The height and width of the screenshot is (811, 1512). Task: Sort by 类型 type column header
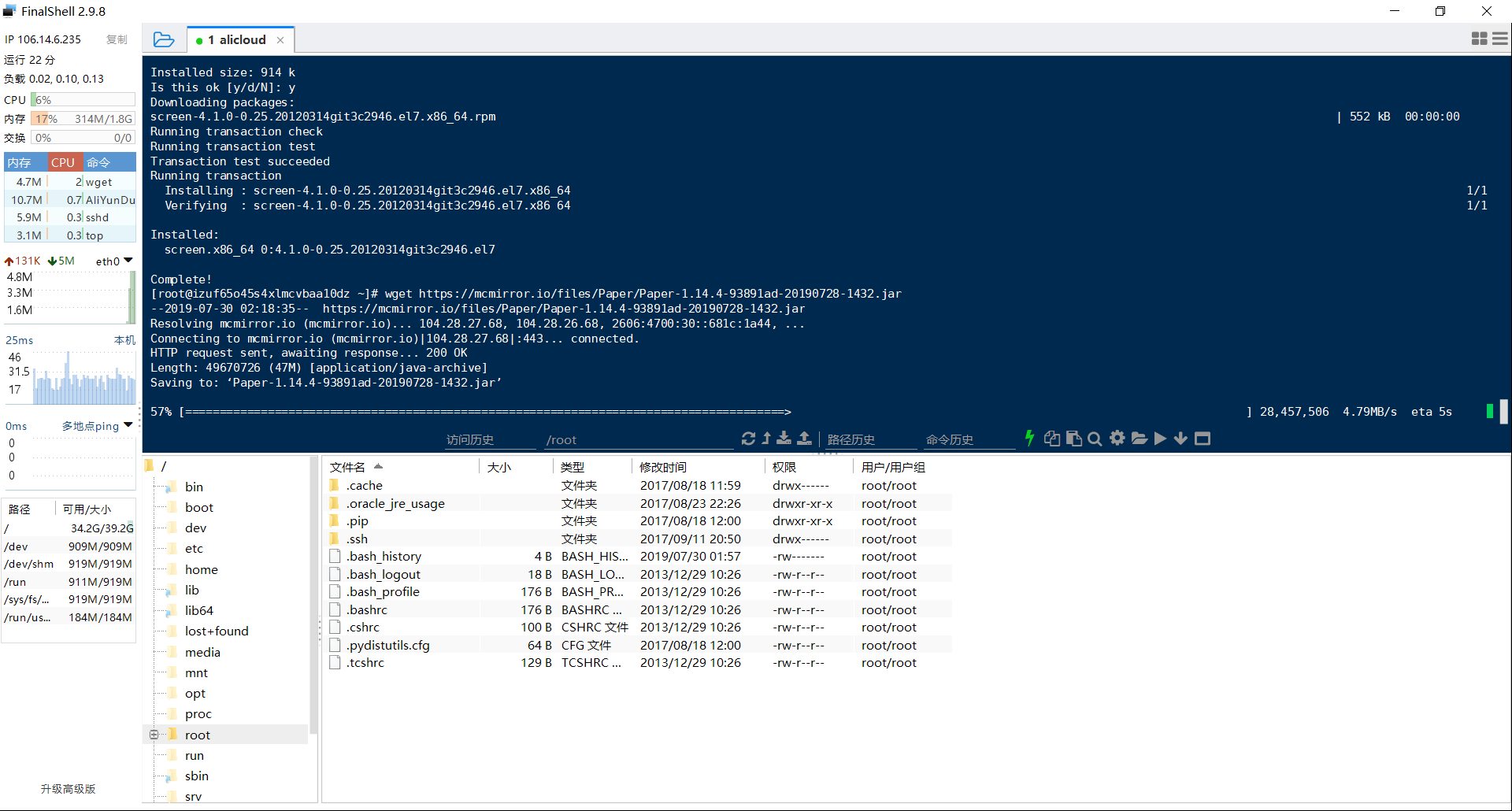[592, 467]
